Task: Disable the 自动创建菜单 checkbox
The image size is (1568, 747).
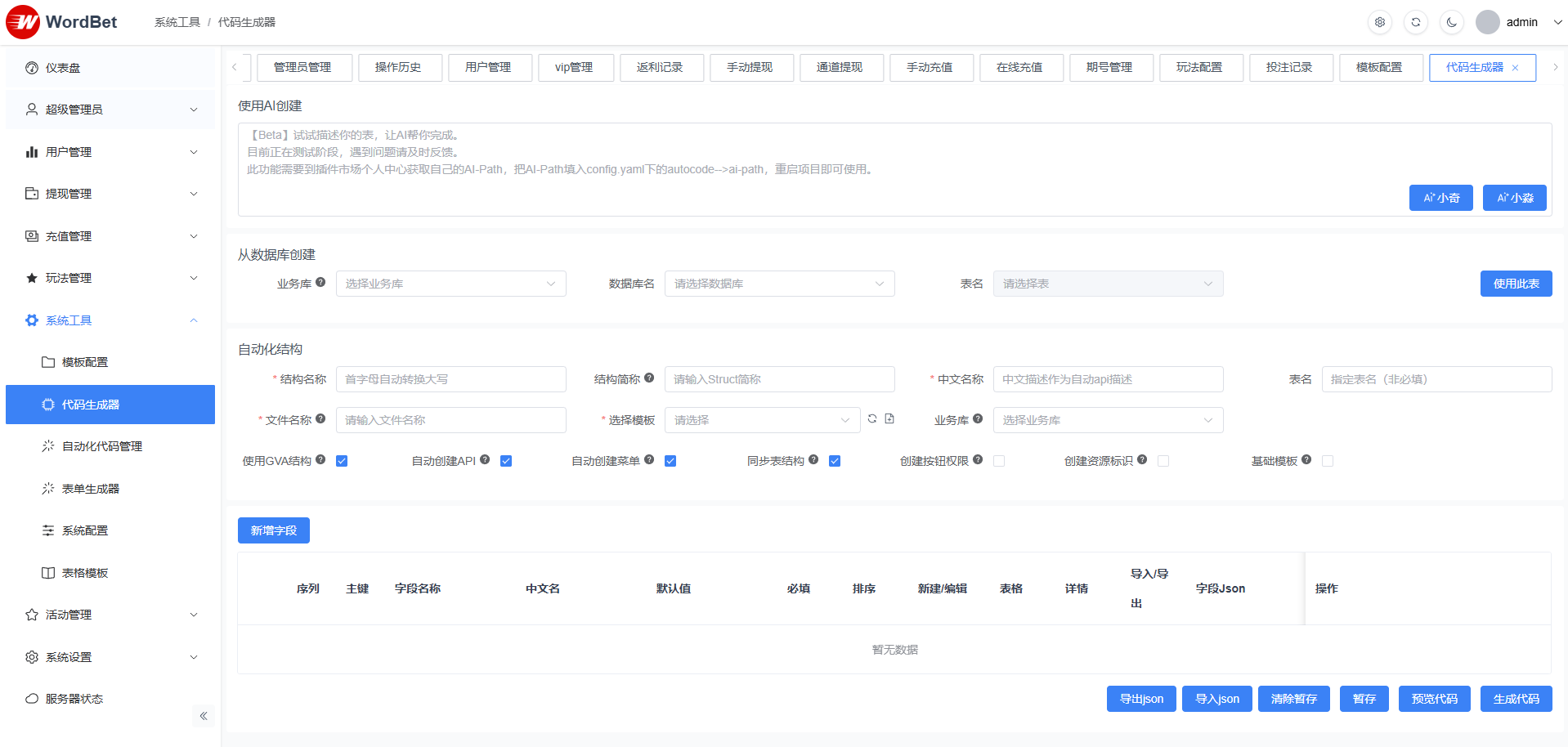Action: (x=670, y=461)
